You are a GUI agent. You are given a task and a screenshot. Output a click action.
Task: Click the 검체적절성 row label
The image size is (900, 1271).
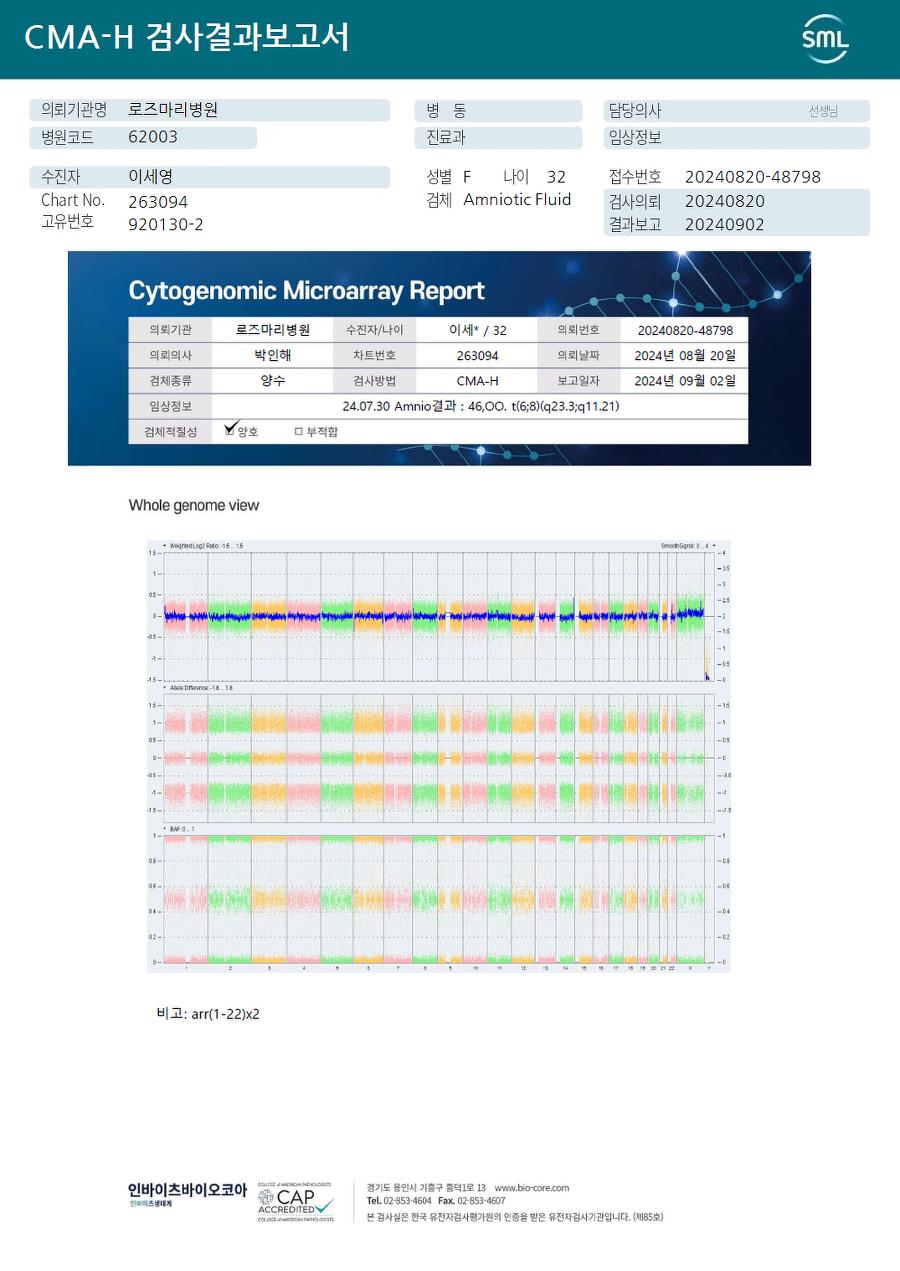pyautogui.click(x=171, y=432)
